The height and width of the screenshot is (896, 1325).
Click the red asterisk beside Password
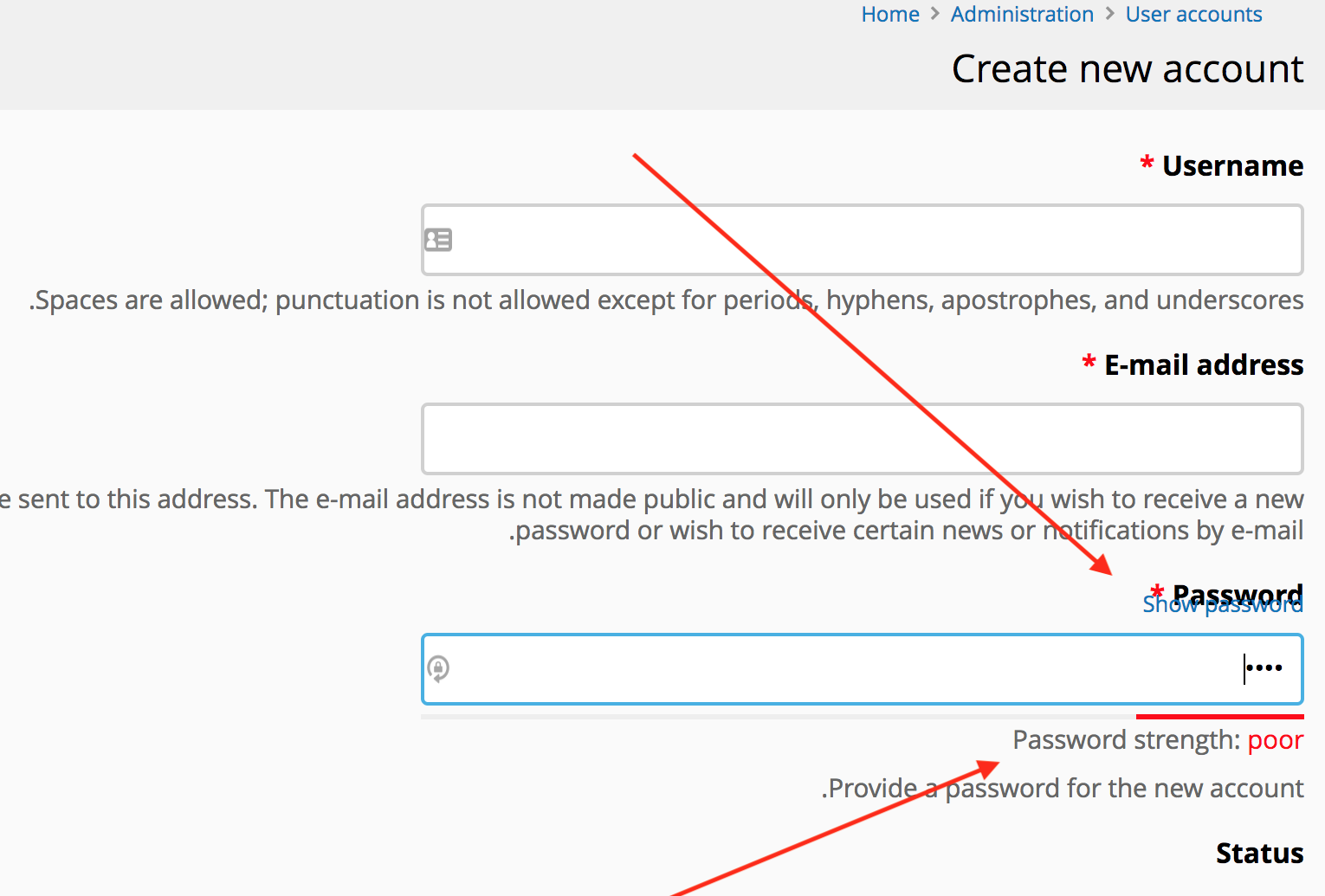click(x=1158, y=592)
